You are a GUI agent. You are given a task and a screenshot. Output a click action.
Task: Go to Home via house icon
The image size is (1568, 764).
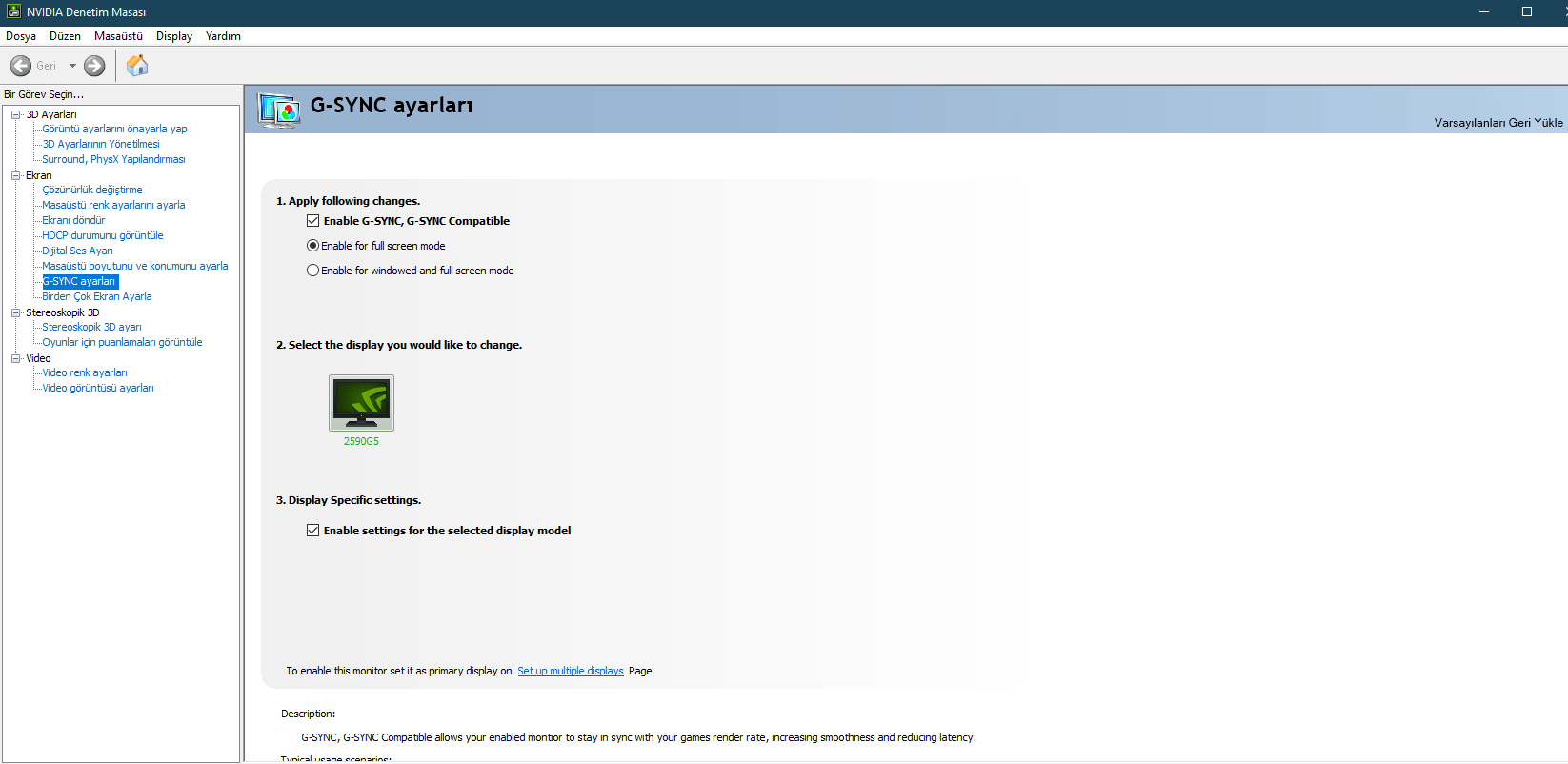point(137,65)
